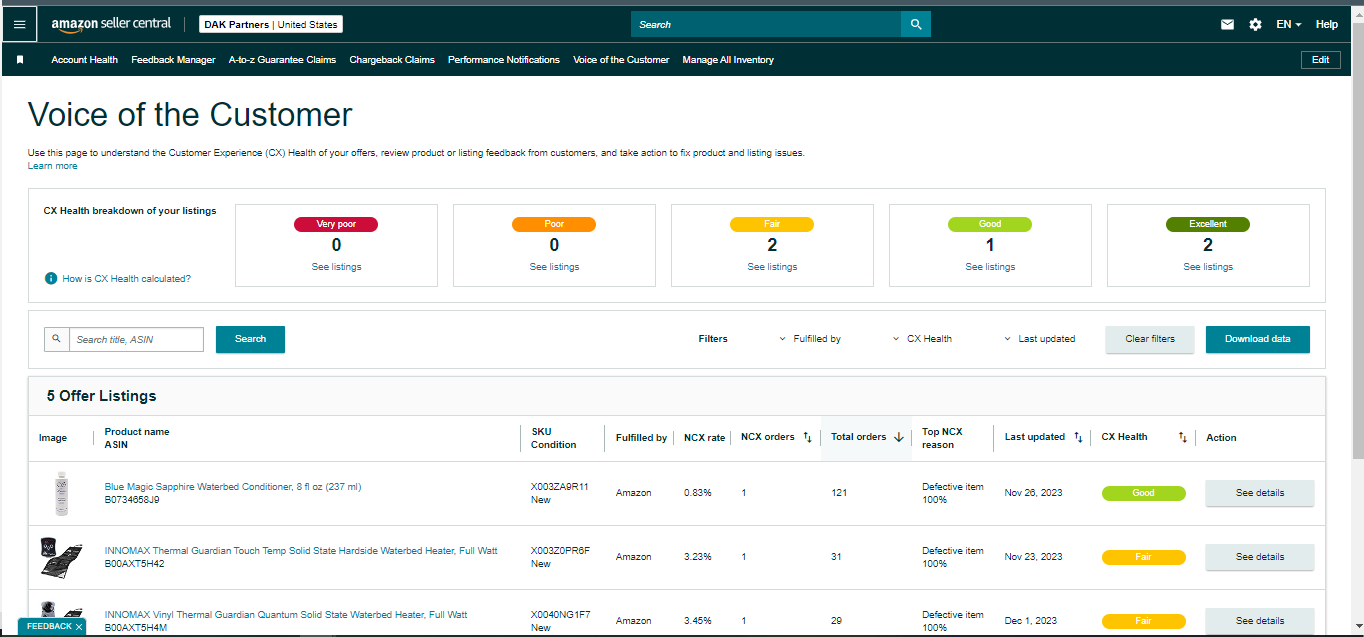Open DAK Partners United States account switcher
This screenshot has height=637, width=1364.
pos(271,24)
